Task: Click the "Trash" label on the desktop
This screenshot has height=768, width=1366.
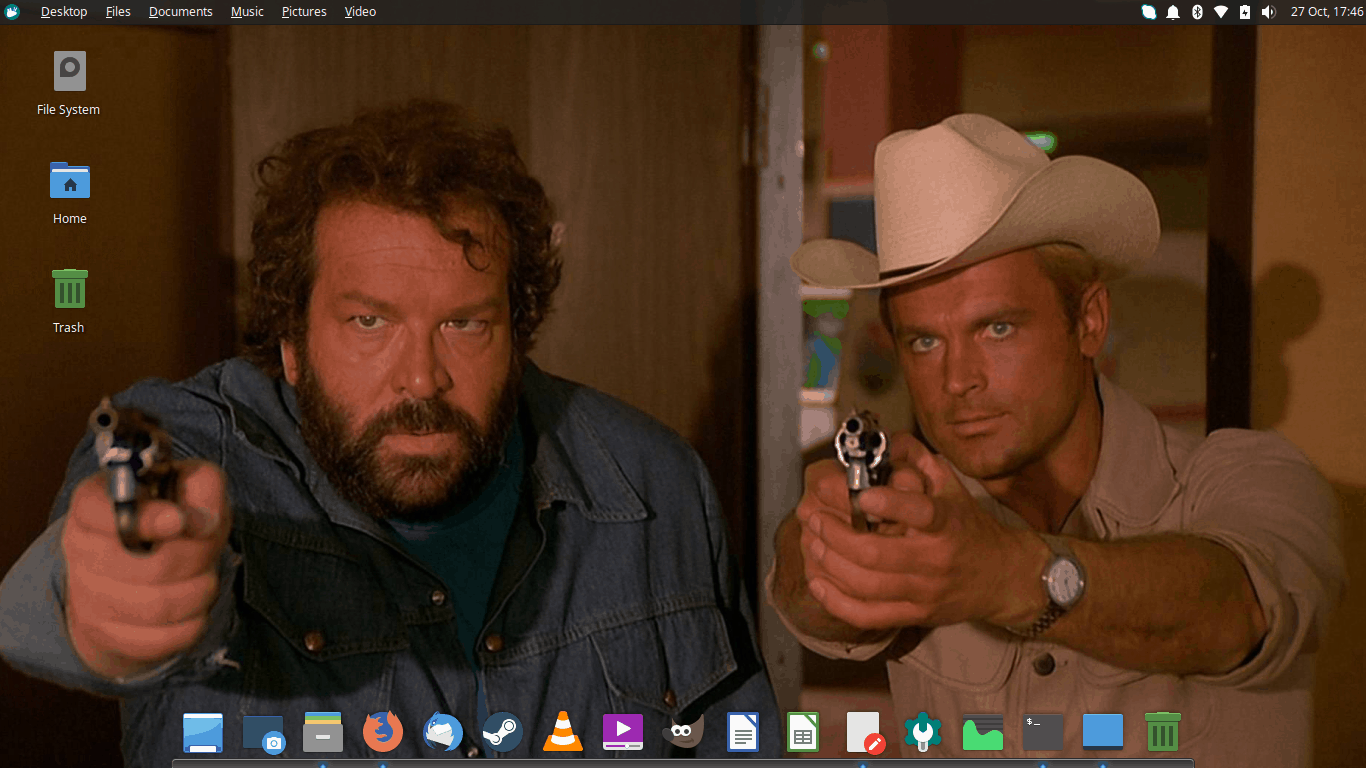Action: [x=69, y=328]
